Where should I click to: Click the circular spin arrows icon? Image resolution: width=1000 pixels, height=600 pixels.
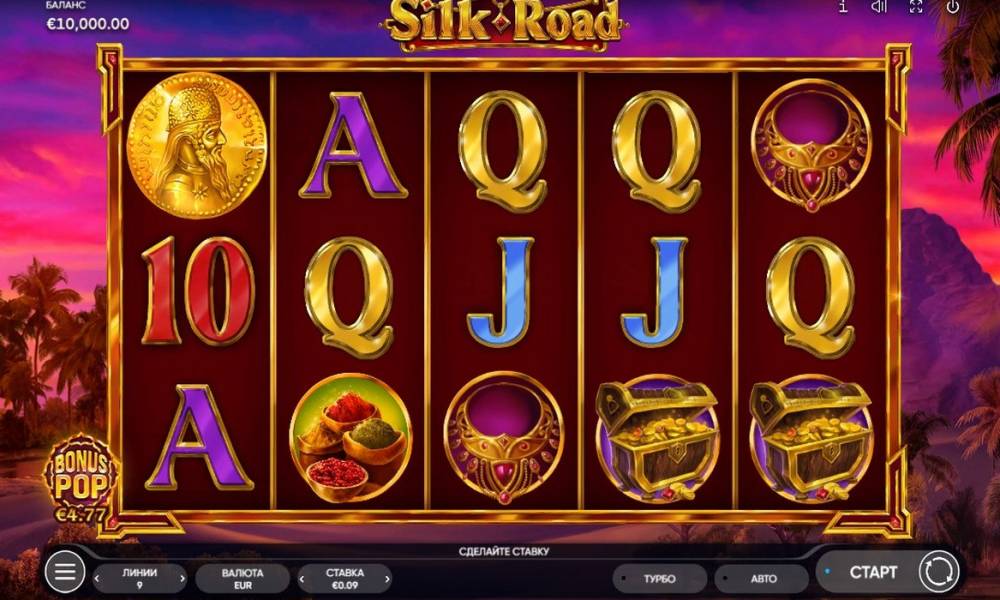coord(938,571)
